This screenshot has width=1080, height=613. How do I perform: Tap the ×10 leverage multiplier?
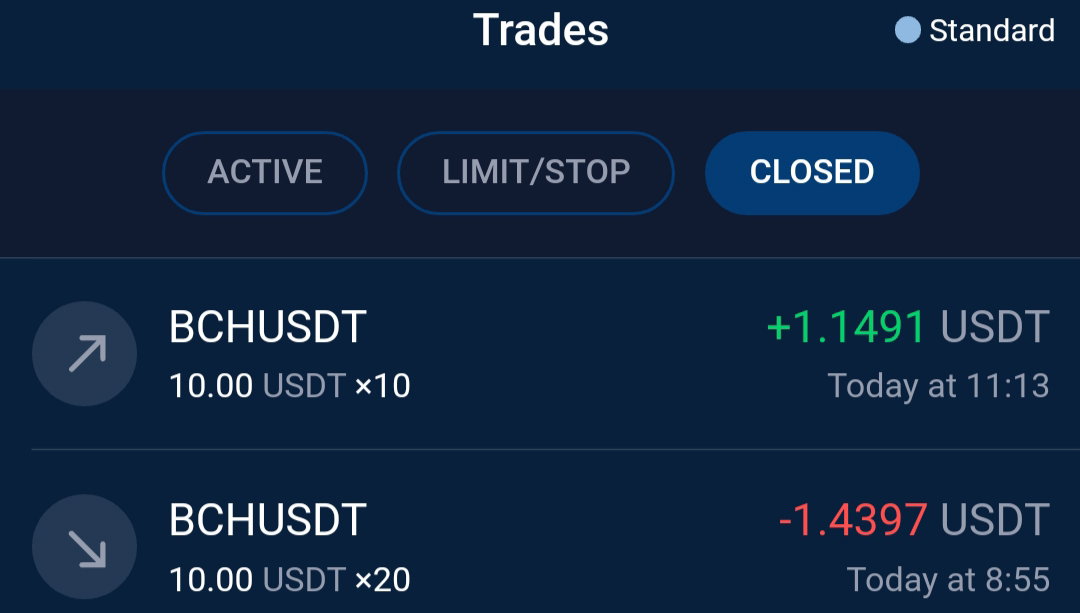pos(382,386)
